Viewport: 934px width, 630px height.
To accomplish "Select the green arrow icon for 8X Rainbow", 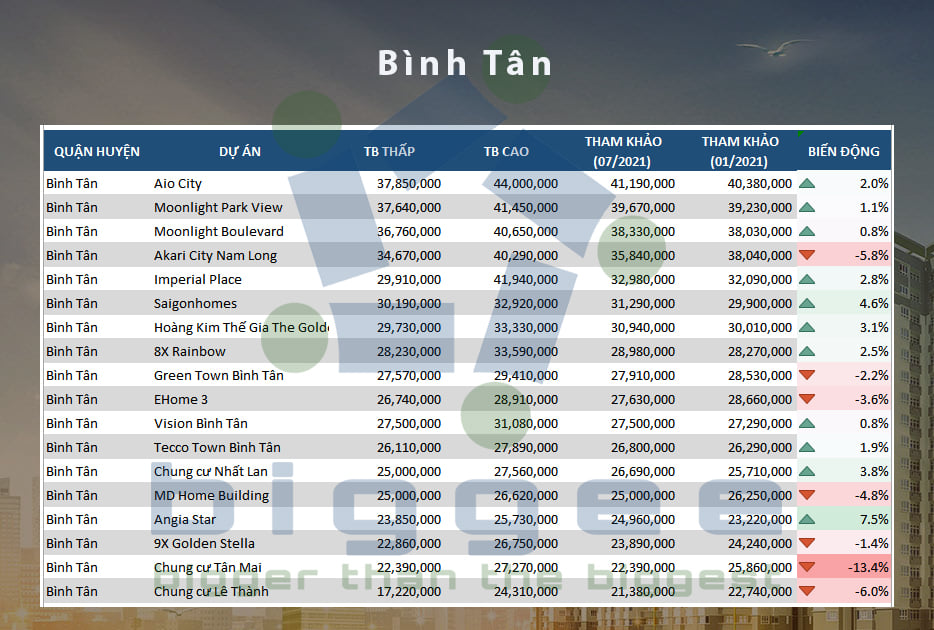I will pos(806,351).
